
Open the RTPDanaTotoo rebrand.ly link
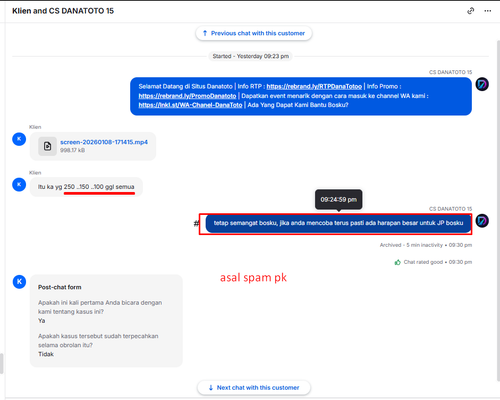click(314, 86)
